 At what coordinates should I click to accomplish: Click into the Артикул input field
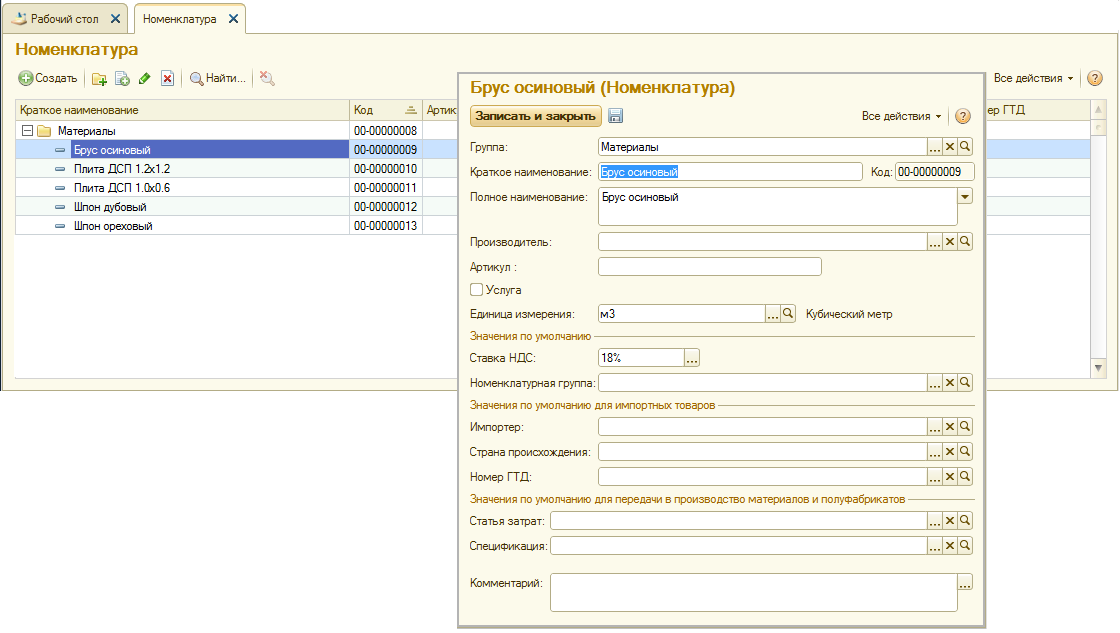709,266
